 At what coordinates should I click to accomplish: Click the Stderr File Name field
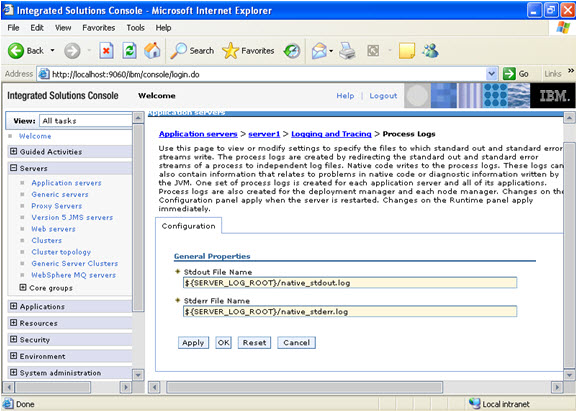click(x=350, y=311)
